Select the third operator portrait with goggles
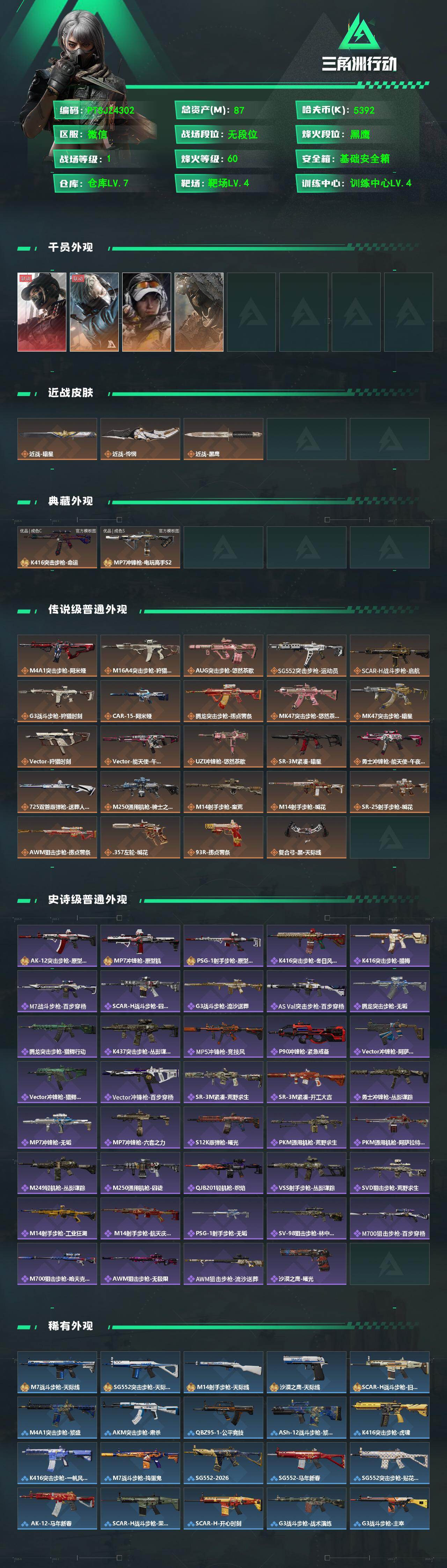The width and height of the screenshot is (447, 1568). coord(147,312)
